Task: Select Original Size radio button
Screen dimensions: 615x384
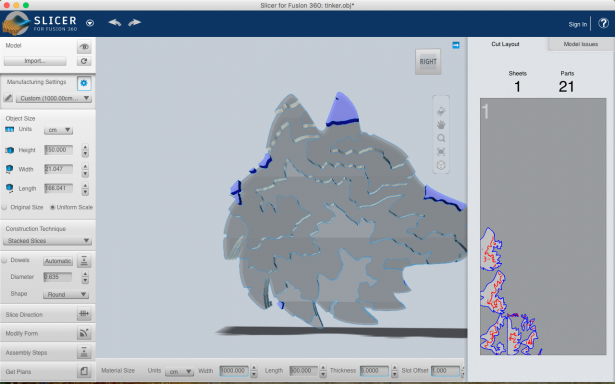Action: point(4,207)
